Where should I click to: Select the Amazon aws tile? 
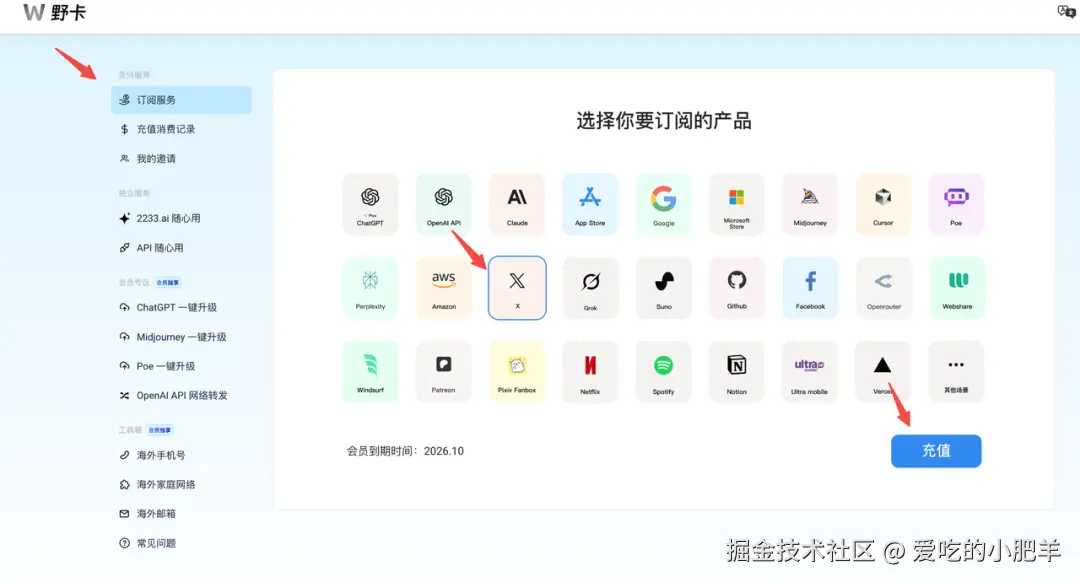click(444, 288)
